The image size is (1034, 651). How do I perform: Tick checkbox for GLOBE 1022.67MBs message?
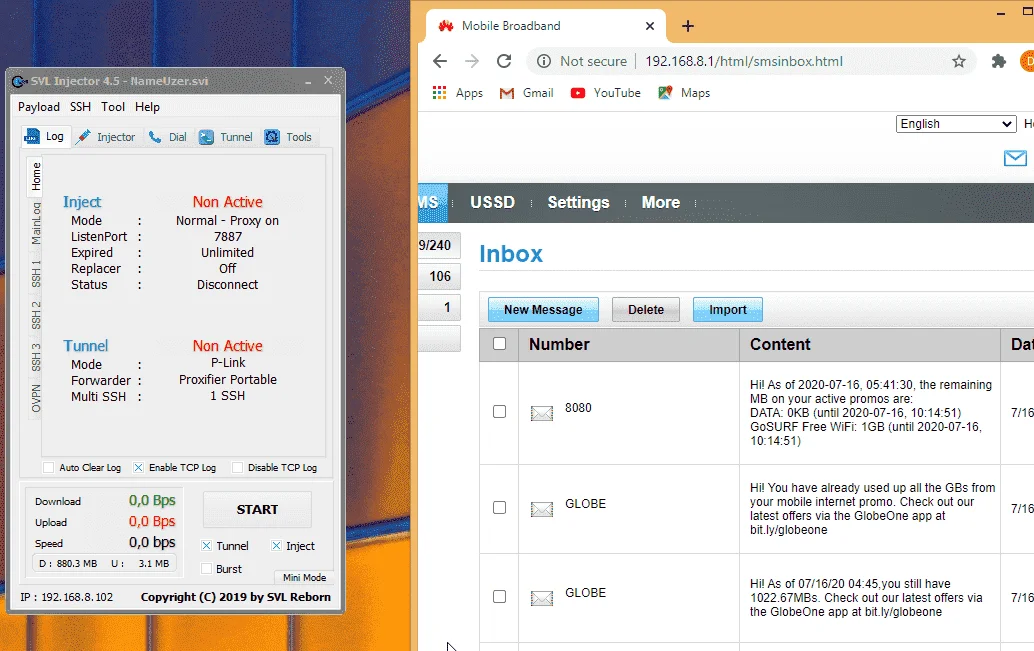click(x=499, y=596)
